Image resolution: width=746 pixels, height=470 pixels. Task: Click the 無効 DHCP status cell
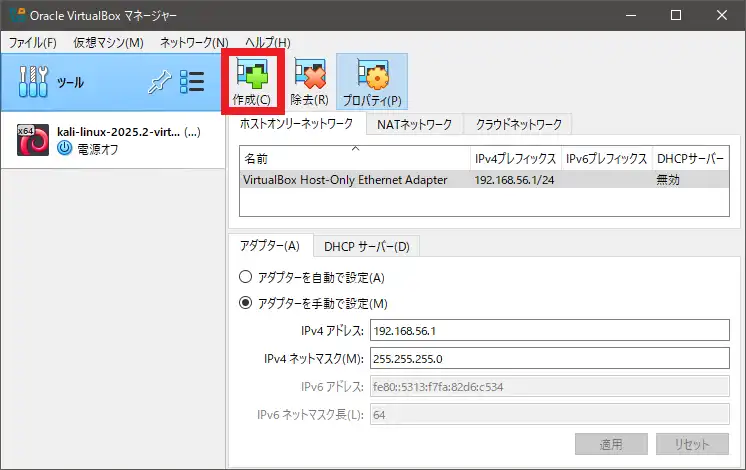pyautogui.click(x=668, y=180)
